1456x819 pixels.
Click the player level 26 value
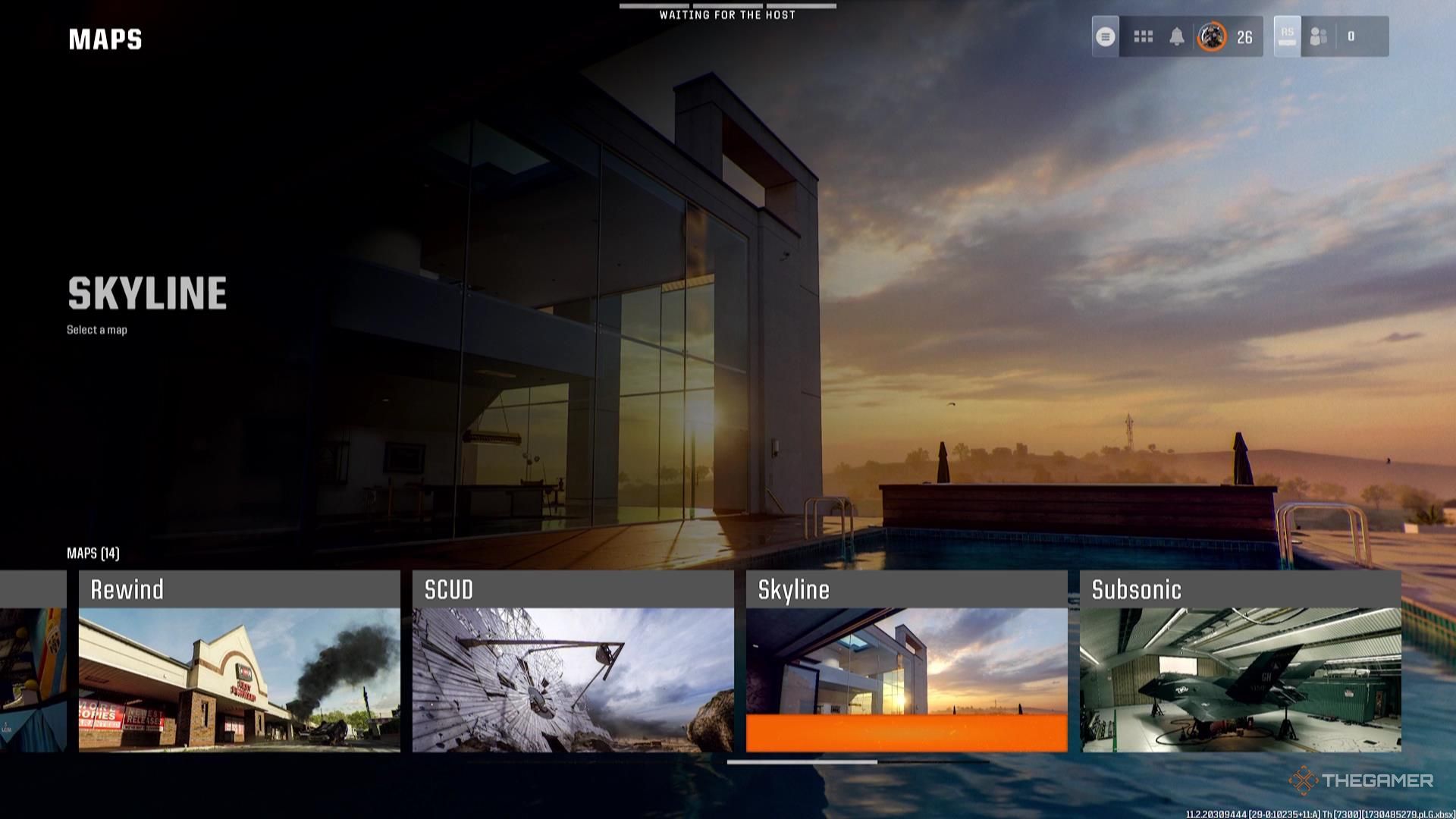1244,37
